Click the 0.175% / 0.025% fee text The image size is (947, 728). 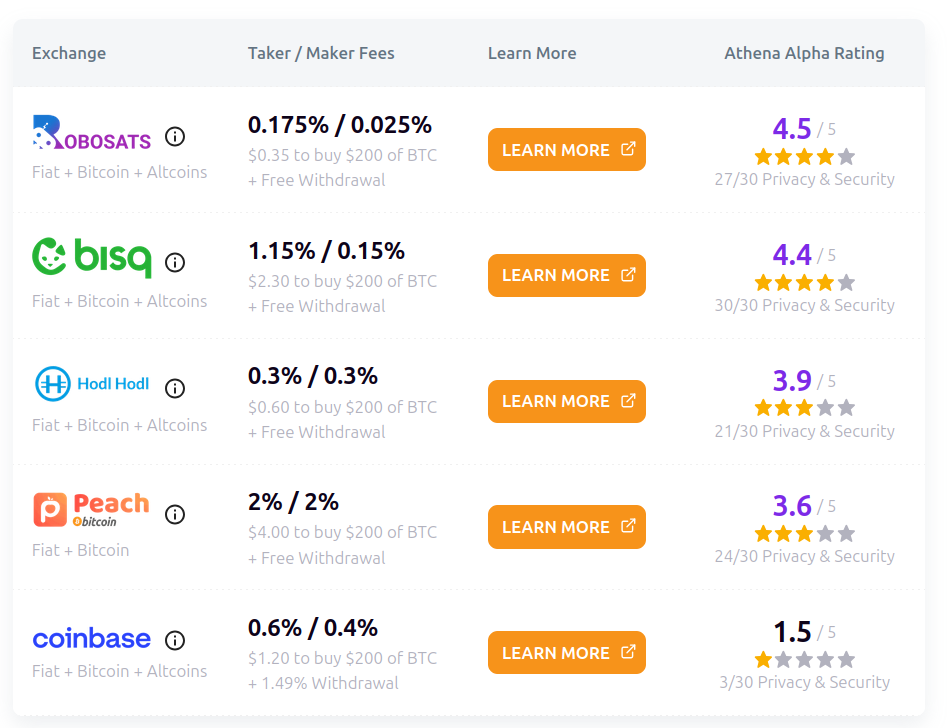coord(340,125)
